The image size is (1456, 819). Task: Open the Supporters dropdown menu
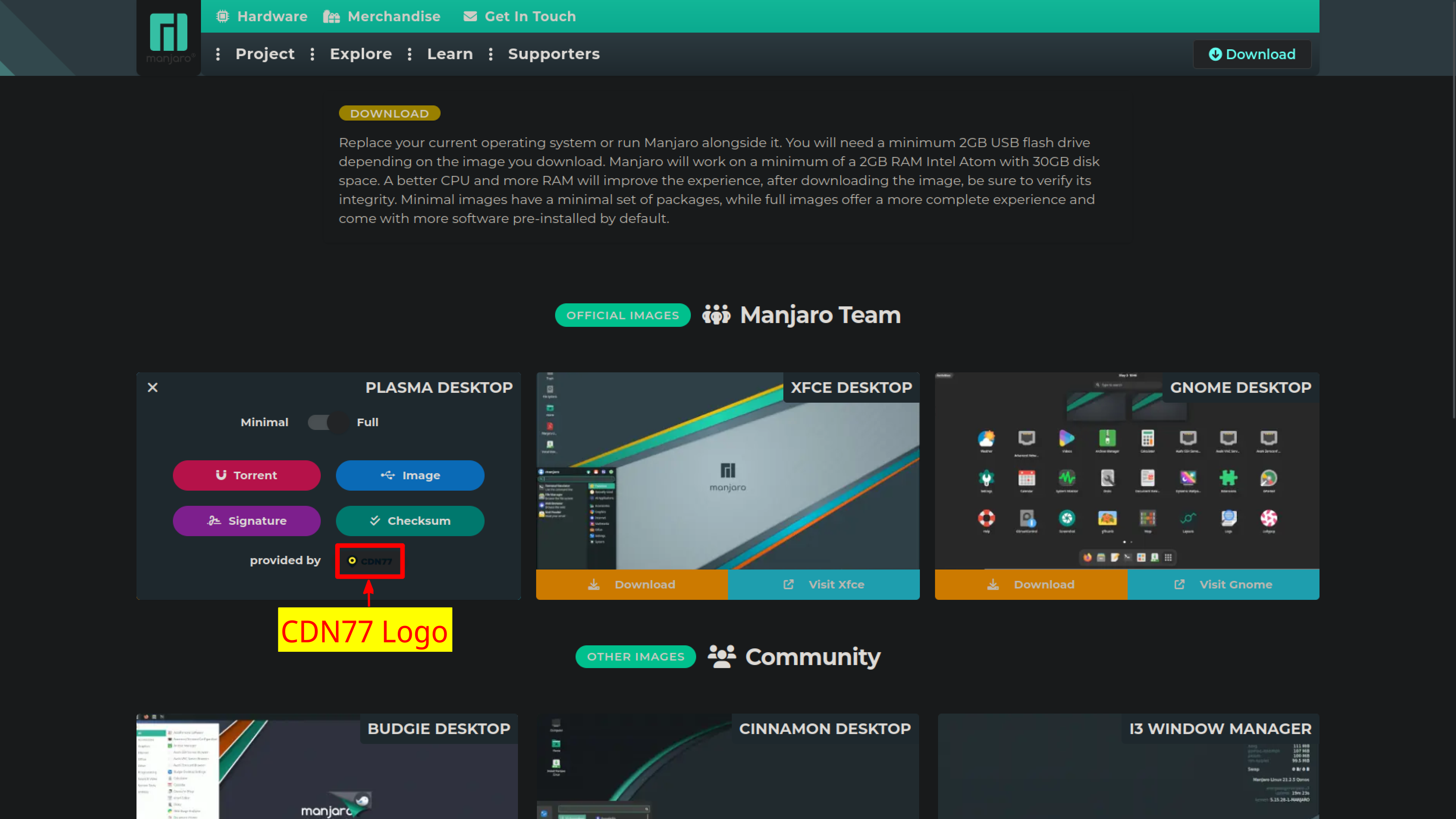tap(554, 54)
